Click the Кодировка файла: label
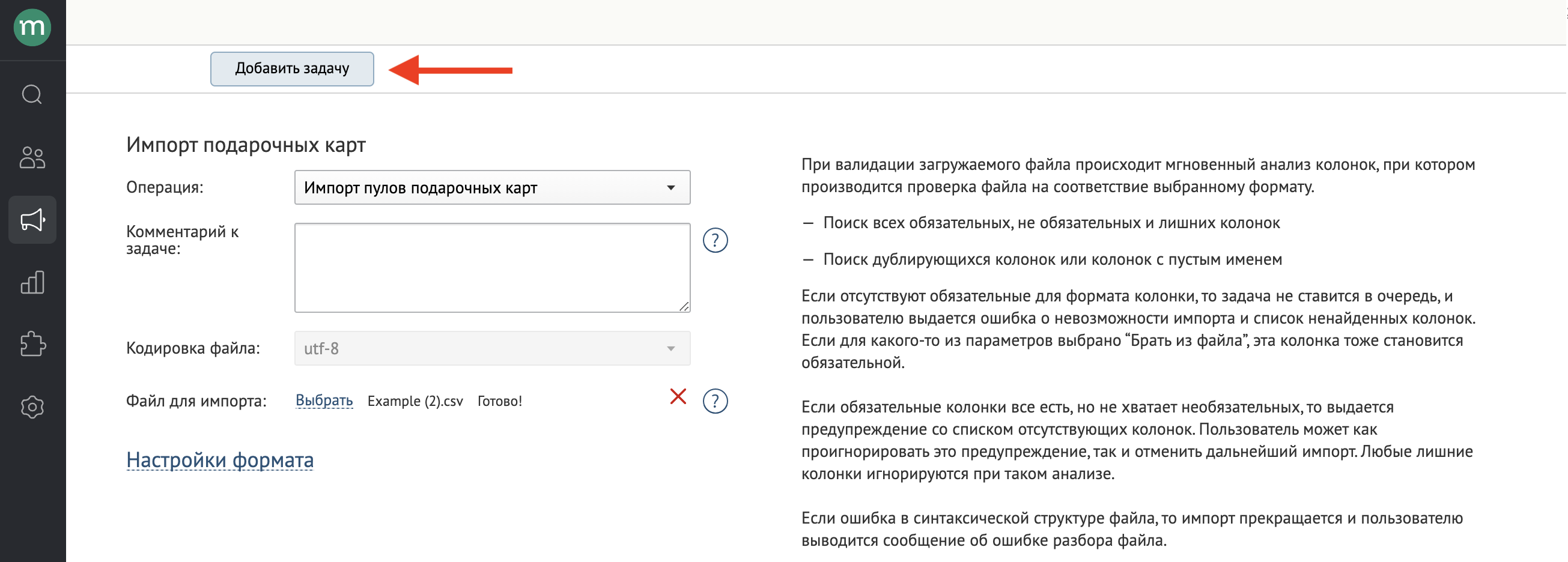1568x562 pixels. click(193, 348)
